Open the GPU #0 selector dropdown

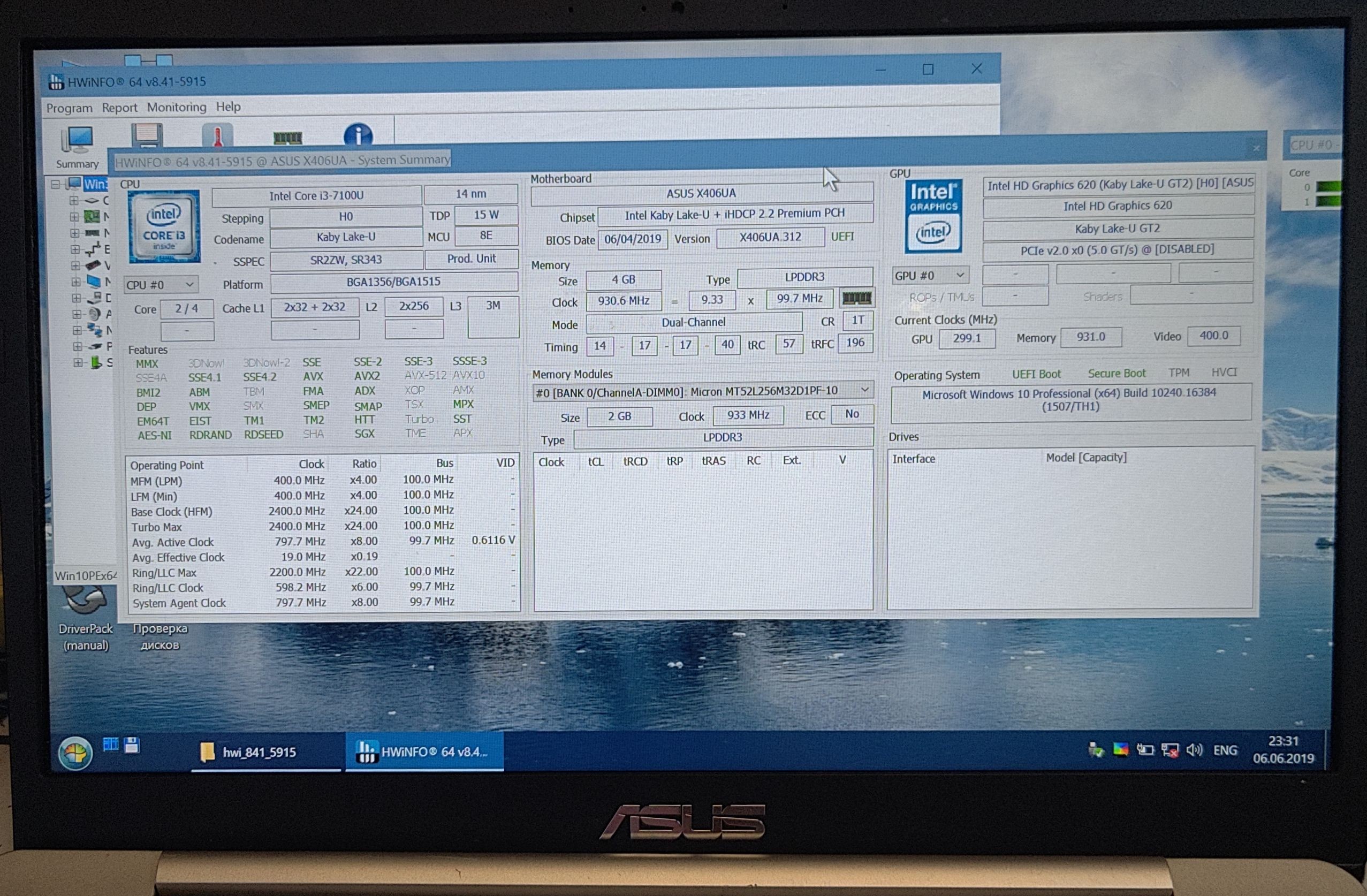point(930,276)
